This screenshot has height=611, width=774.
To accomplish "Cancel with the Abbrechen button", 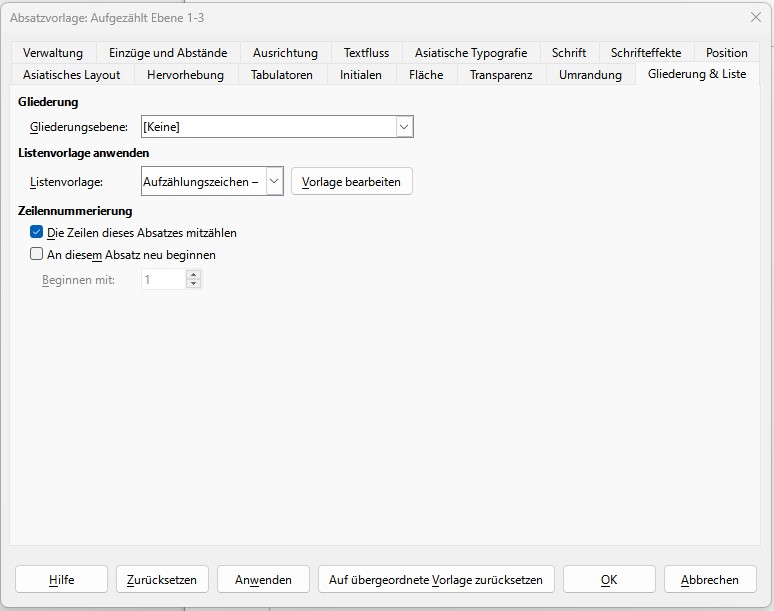I will point(710,579).
